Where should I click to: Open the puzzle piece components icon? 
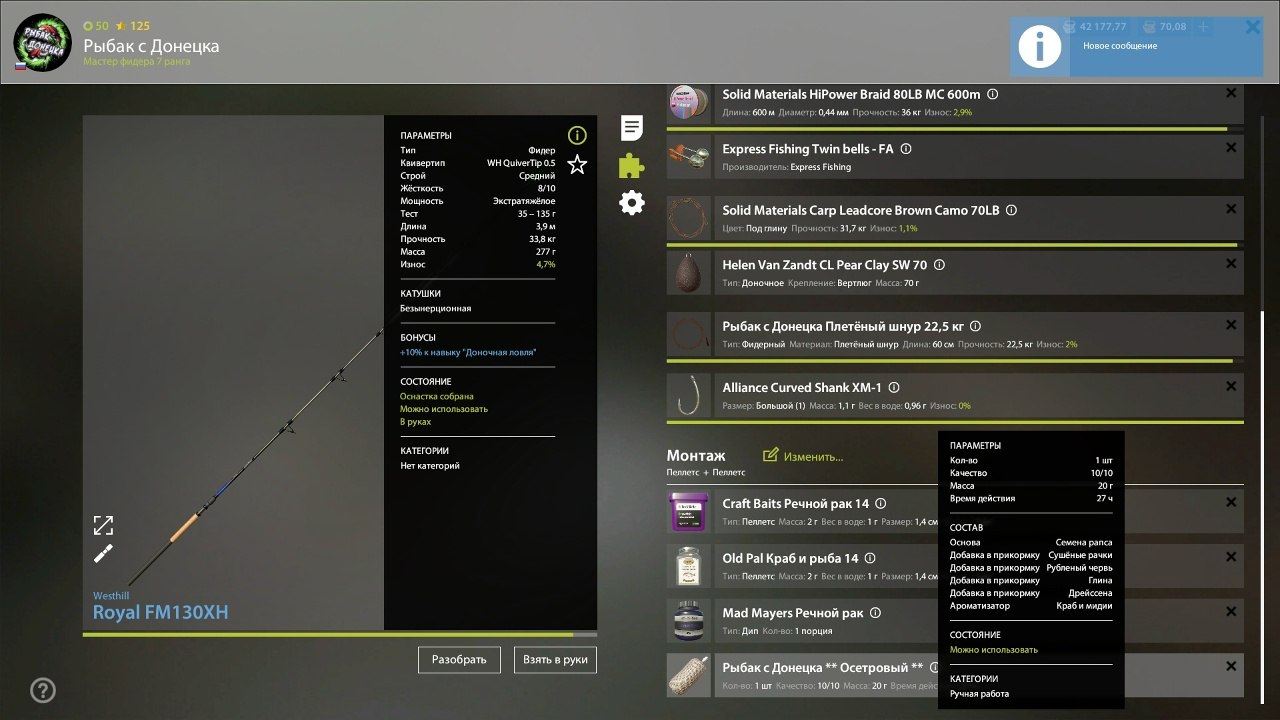click(632, 165)
